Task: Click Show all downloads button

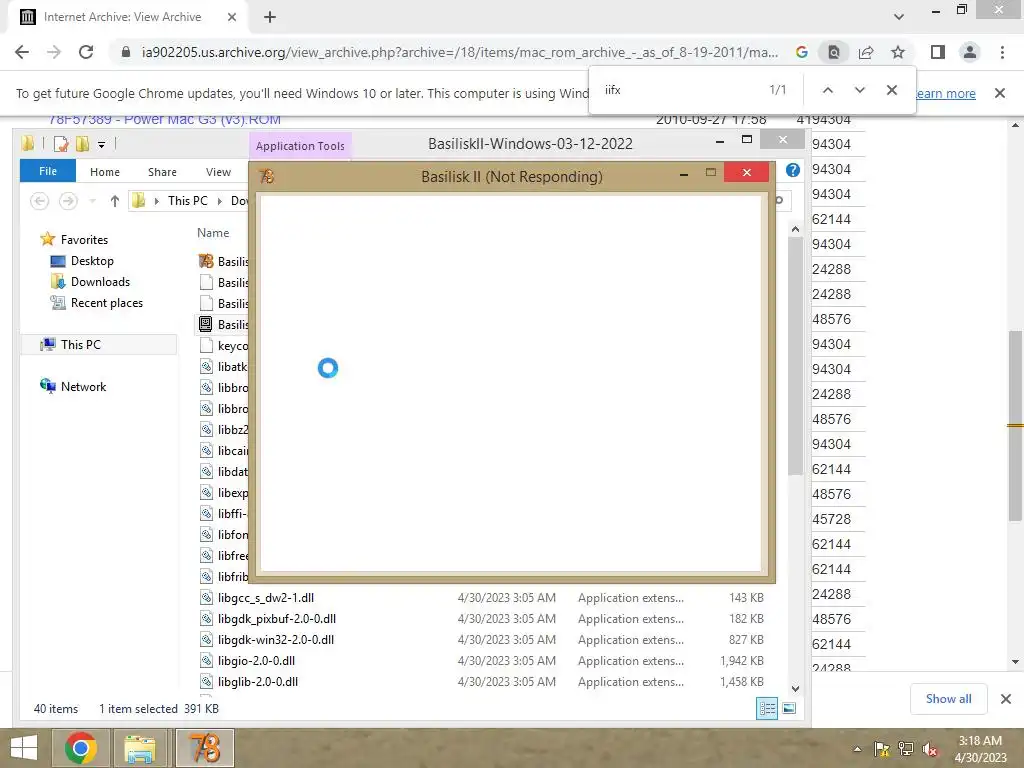Action: coord(948,699)
